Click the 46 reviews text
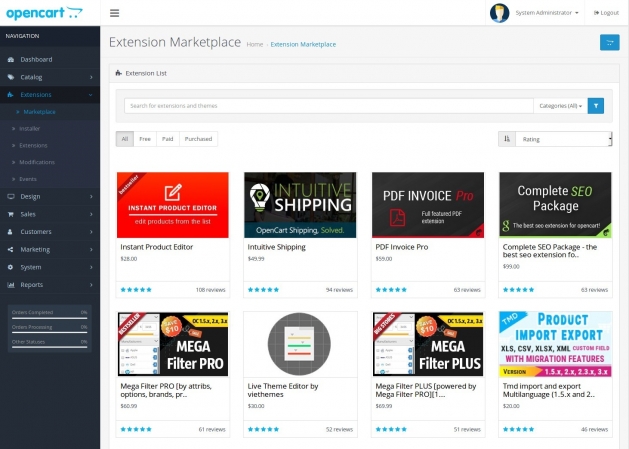Viewport: 629px width, 449px height. (595, 429)
